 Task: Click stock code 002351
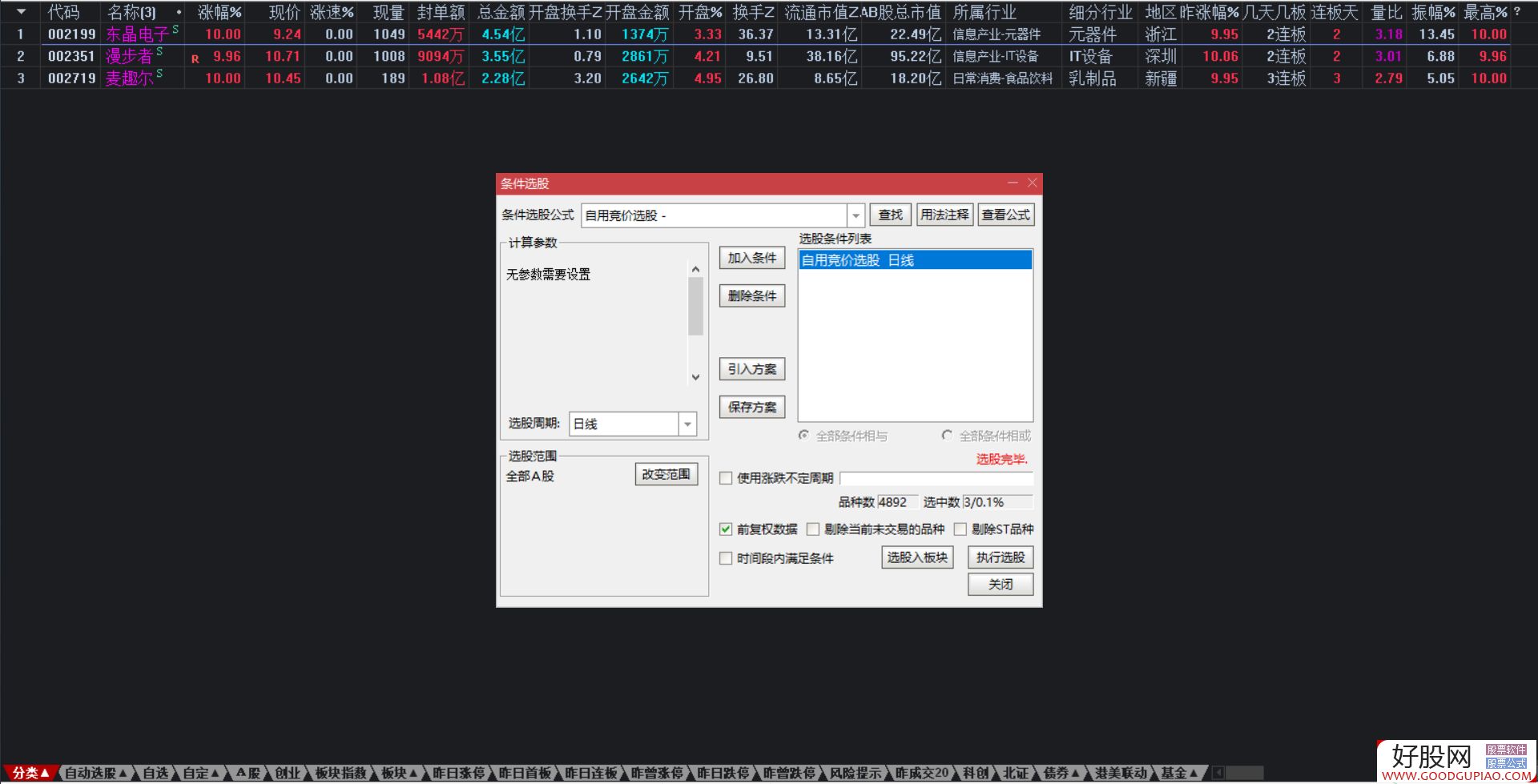(x=71, y=57)
